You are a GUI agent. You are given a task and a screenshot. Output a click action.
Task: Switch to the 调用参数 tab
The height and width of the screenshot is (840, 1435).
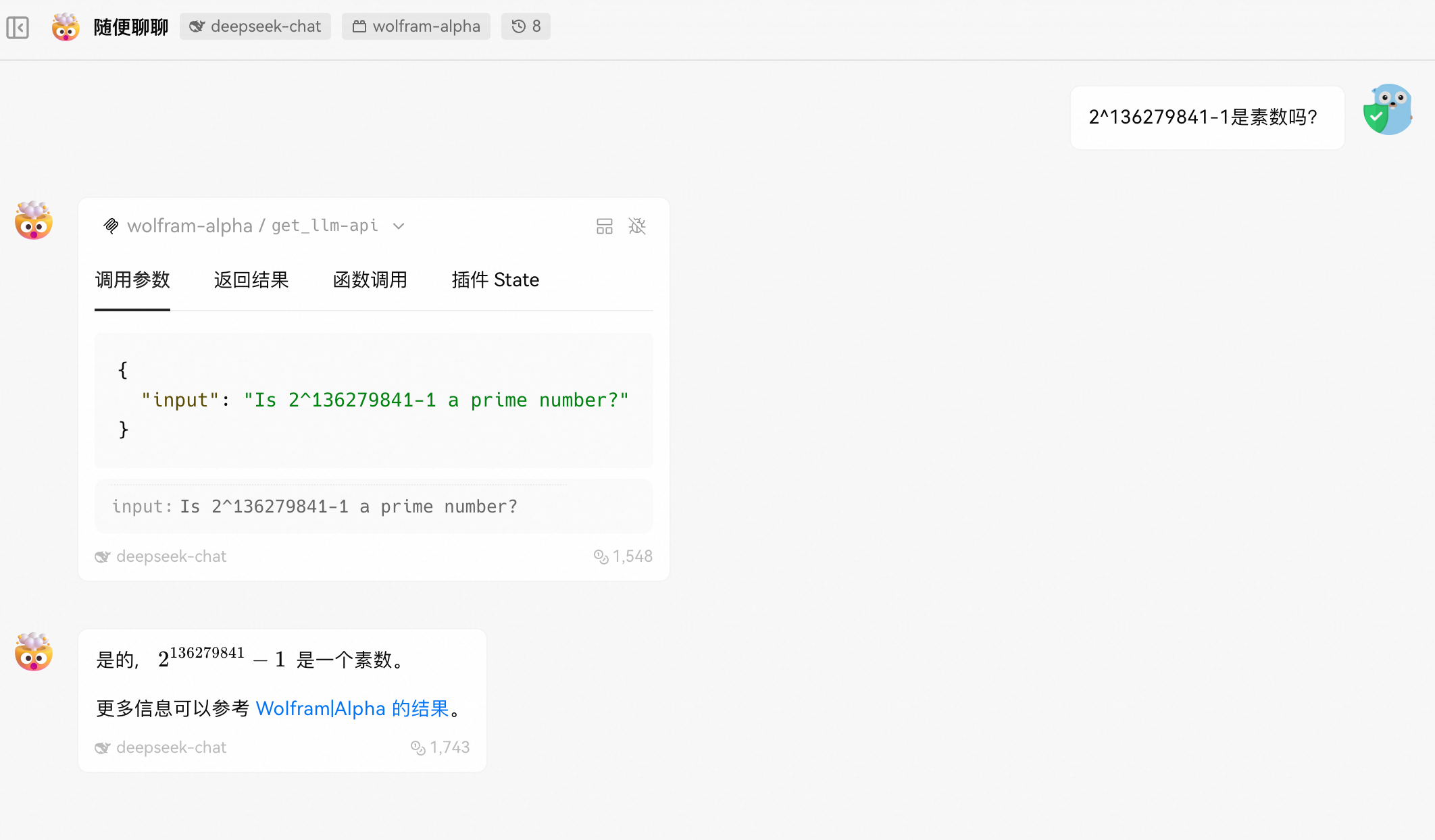tap(132, 280)
